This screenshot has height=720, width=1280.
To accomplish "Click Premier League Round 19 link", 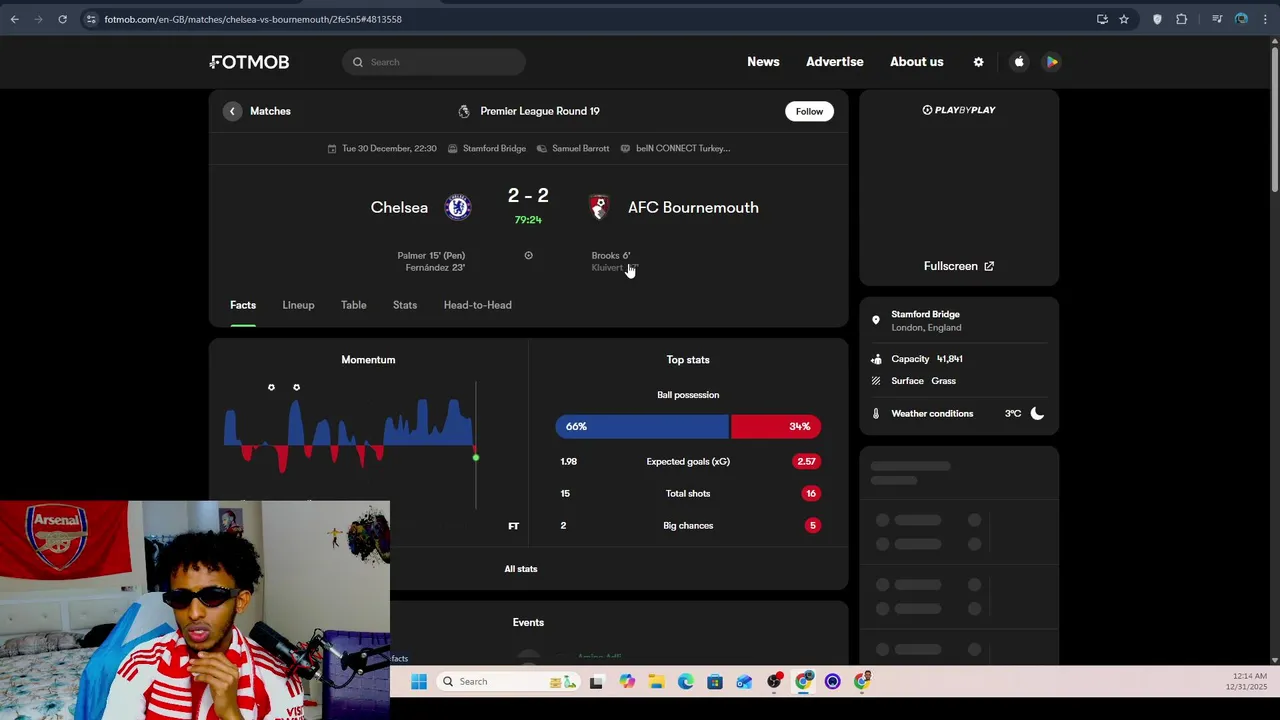I will 540,111.
